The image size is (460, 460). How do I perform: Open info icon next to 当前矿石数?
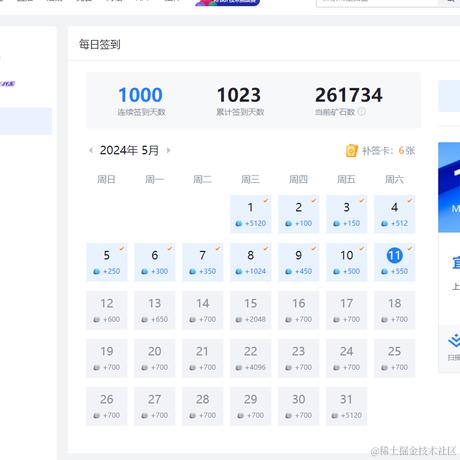[362, 112]
